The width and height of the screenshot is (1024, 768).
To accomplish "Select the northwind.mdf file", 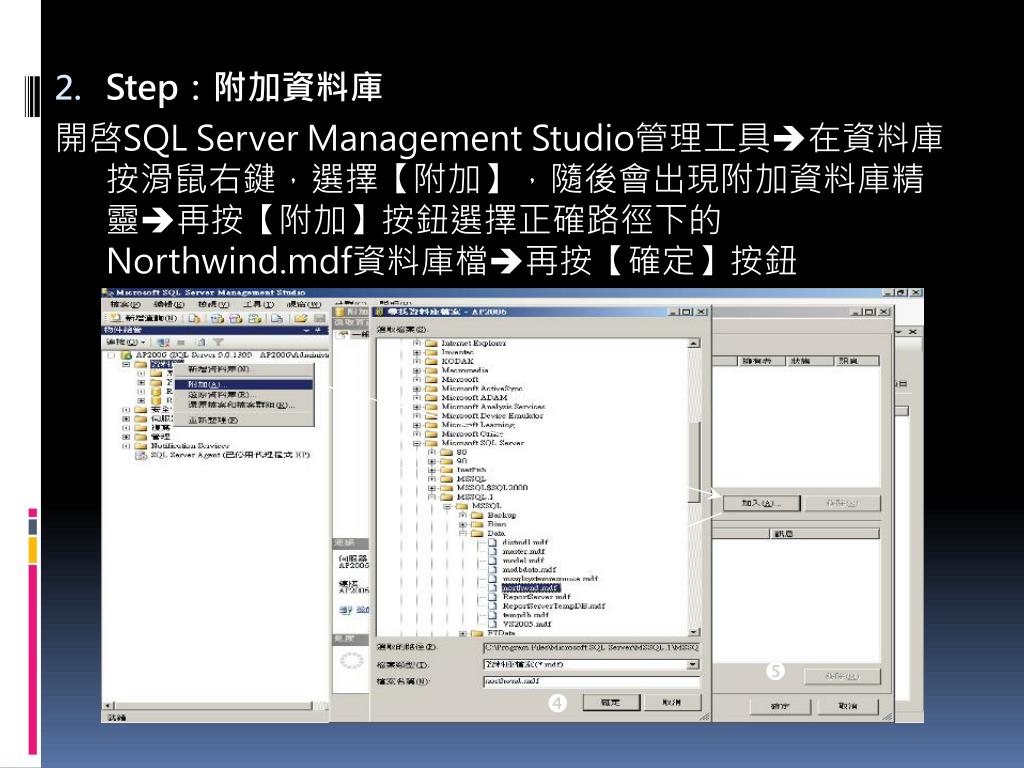I will pyautogui.click(x=530, y=588).
